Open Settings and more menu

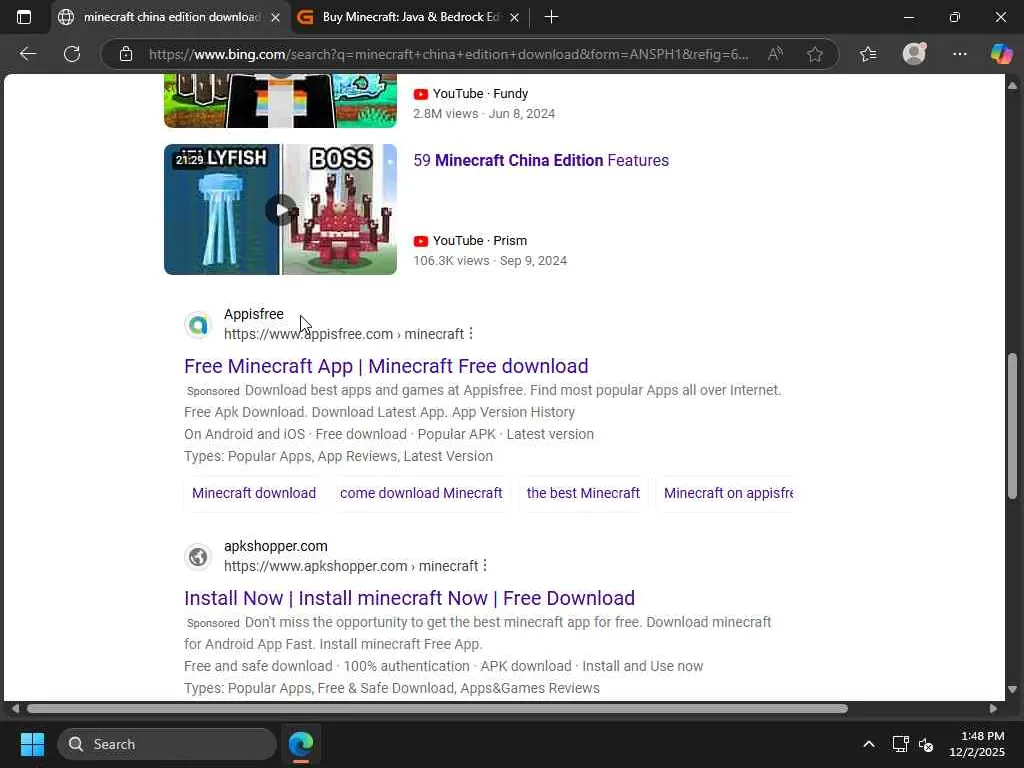tap(959, 54)
